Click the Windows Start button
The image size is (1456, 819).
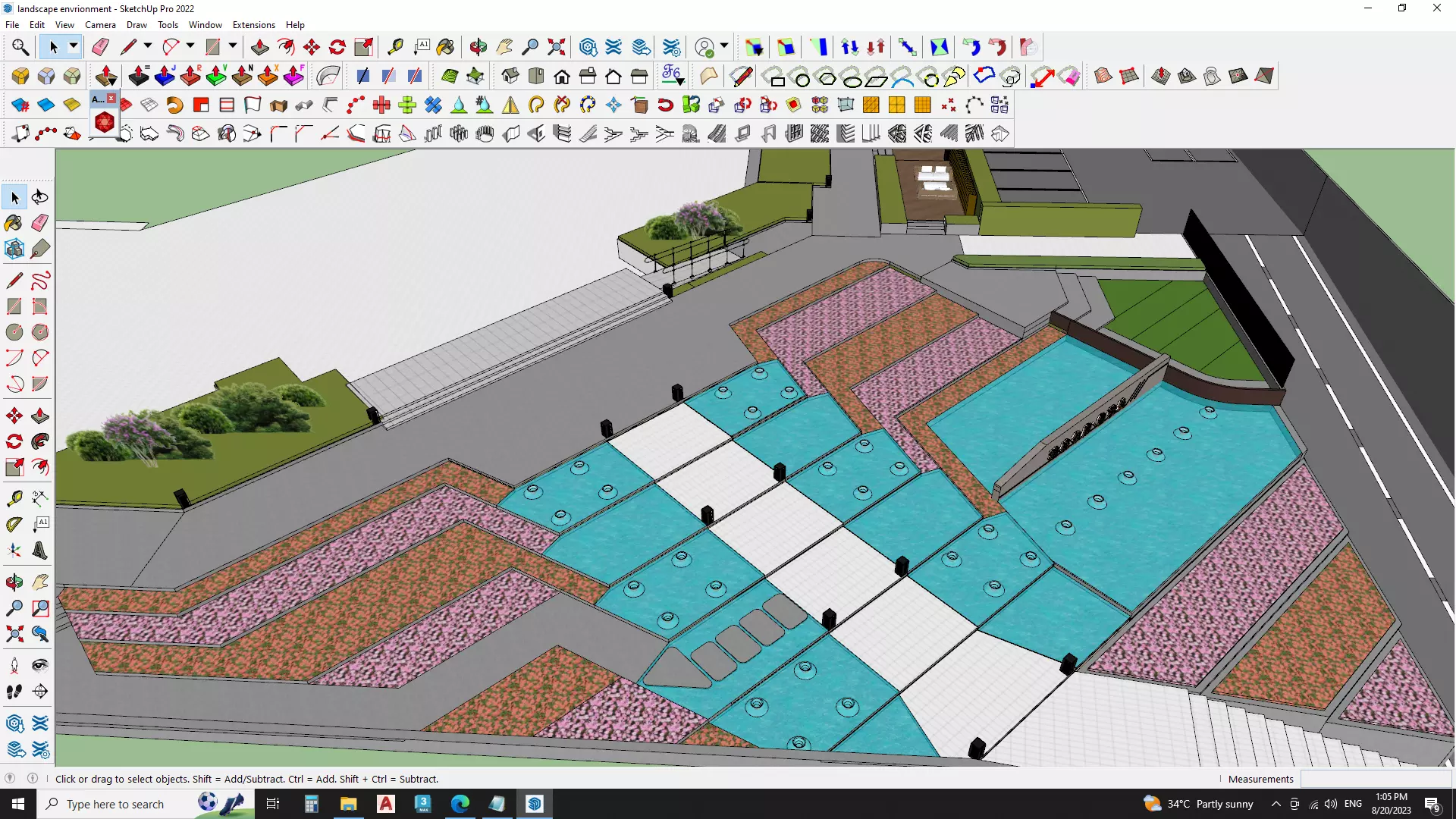pyautogui.click(x=18, y=804)
